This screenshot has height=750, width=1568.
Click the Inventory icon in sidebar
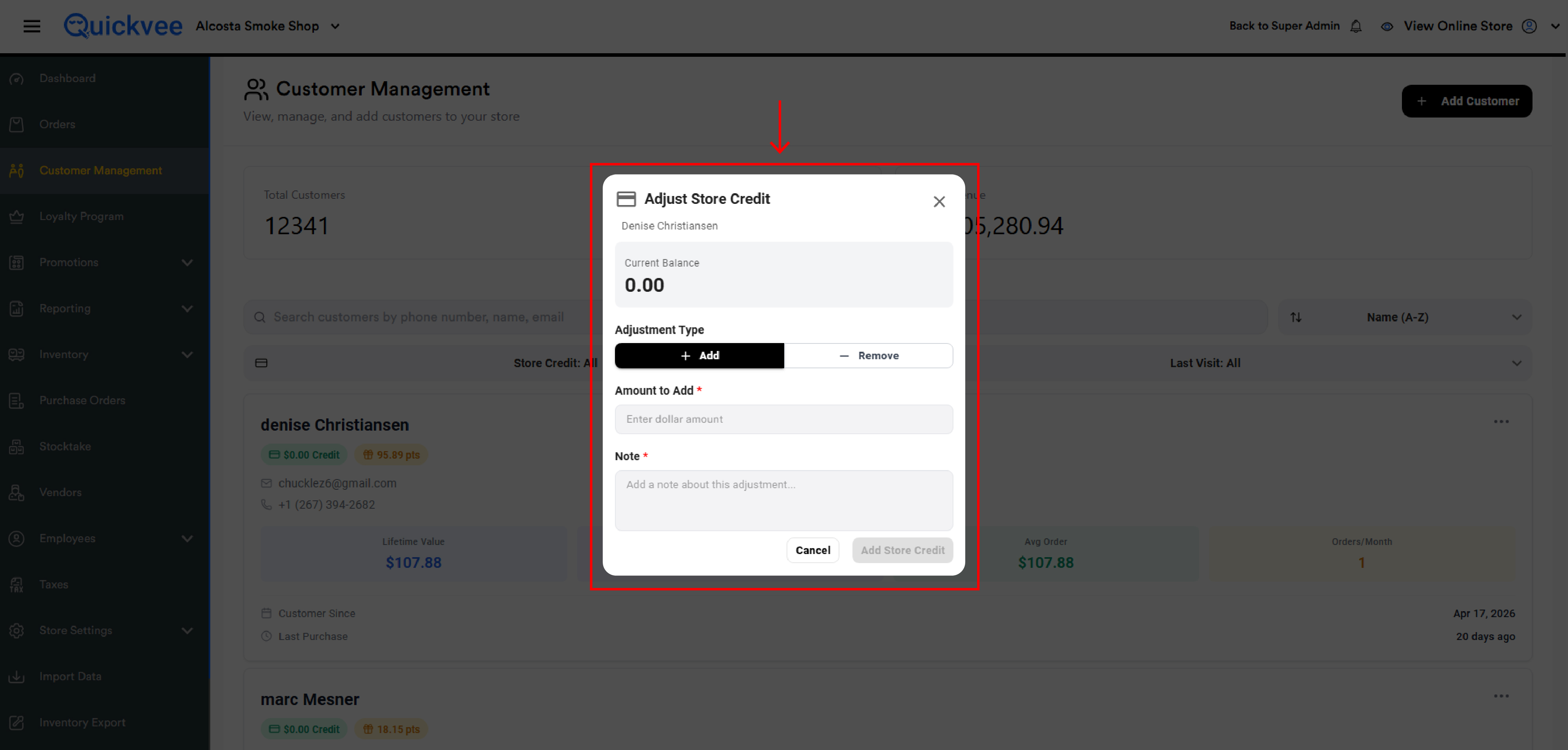pos(17,354)
